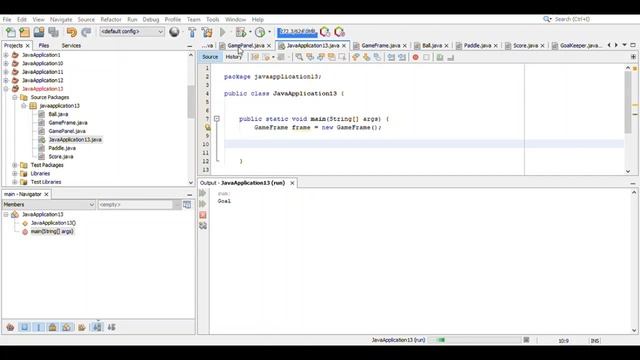Screen dimensions: 640x360
Task: Collapse the JavaApplication13 project node
Action: tap(6, 89)
